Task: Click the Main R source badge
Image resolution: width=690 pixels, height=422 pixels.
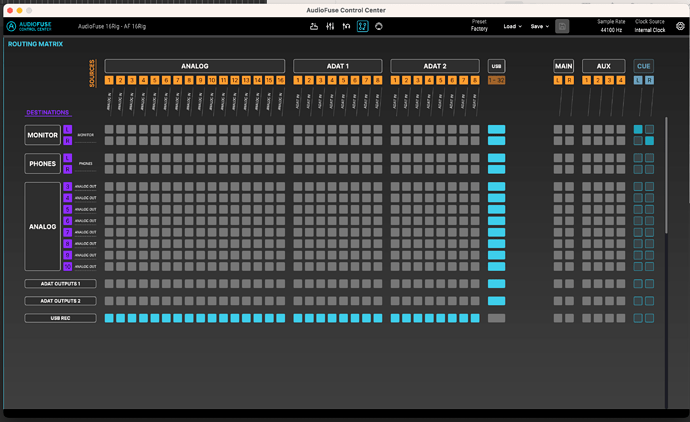Action: point(569,80)
